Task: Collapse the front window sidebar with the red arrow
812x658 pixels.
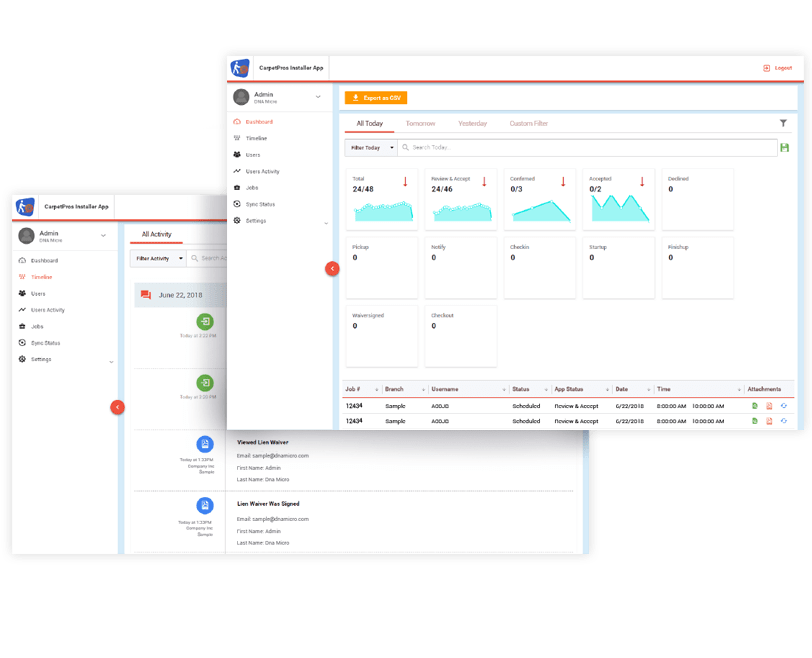Action: pyautogui.click(x=332, y=269)
